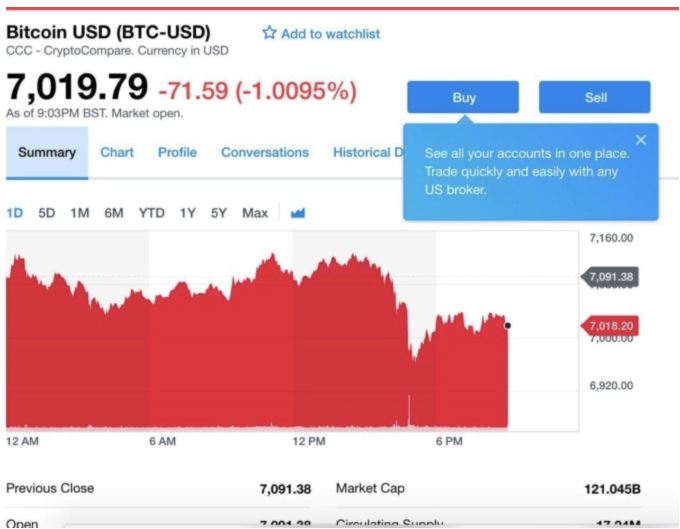Open the Chart tab
The width and height of the screenshot is (680, 529).
pyautogui.click(x=117, y=153)
